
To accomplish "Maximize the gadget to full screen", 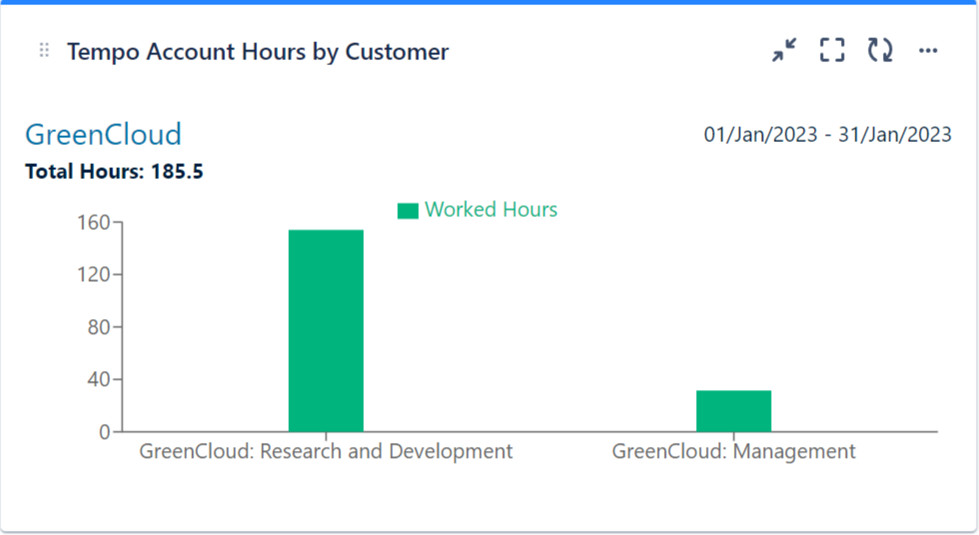I will pyautogui.click(x=832, y=51).
